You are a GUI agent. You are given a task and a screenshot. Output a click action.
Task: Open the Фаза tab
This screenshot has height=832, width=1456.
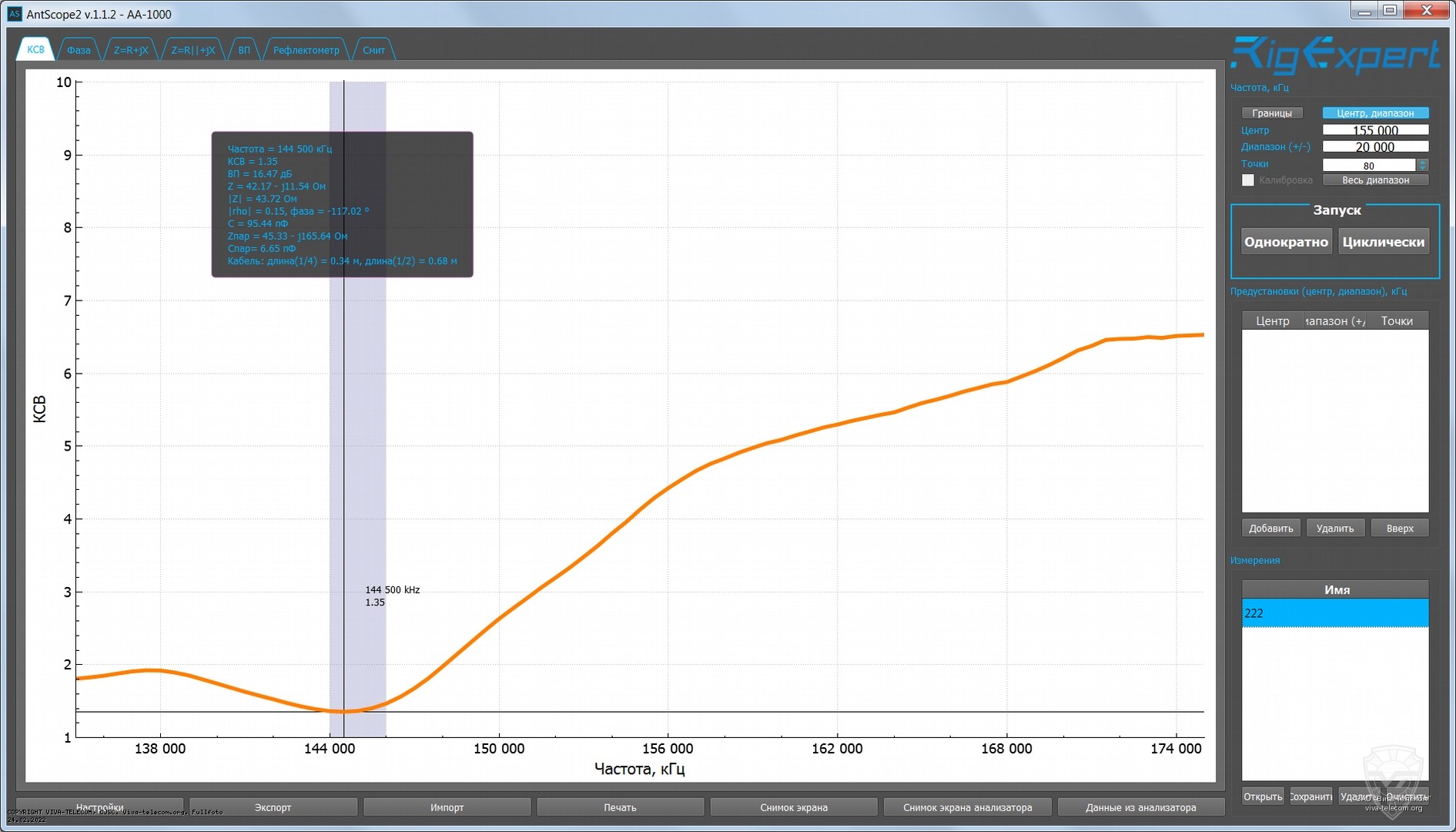click(79, 50)
